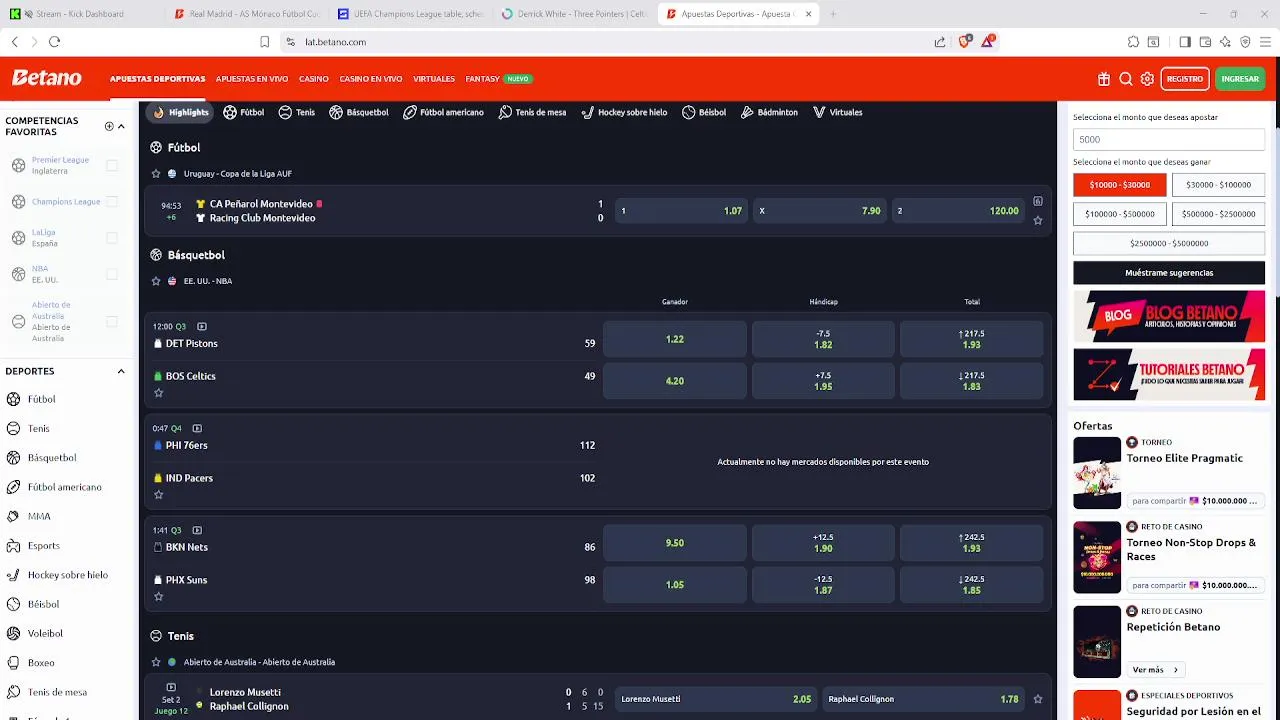Select the $30000 - $100000 win range
This screenshot has height=720, width=1280.
(1218, 185)
